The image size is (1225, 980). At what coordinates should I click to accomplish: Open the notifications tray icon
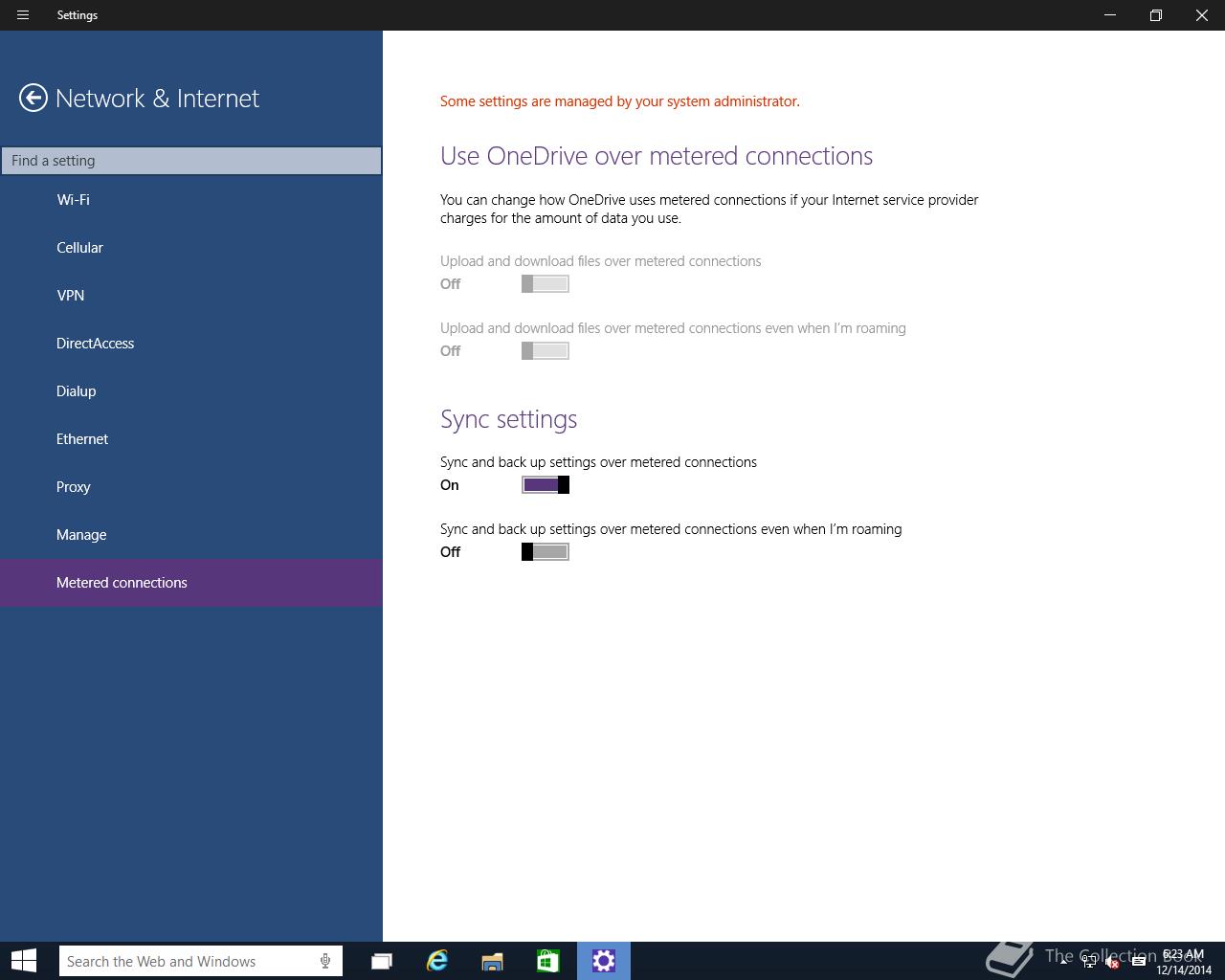(1138, 962)
